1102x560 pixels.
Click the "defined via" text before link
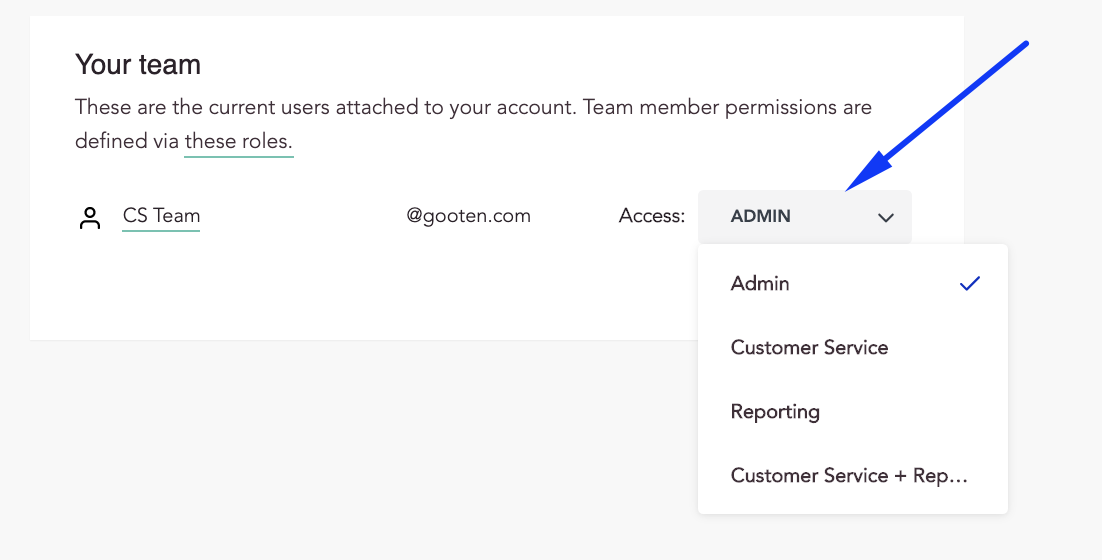126,141
